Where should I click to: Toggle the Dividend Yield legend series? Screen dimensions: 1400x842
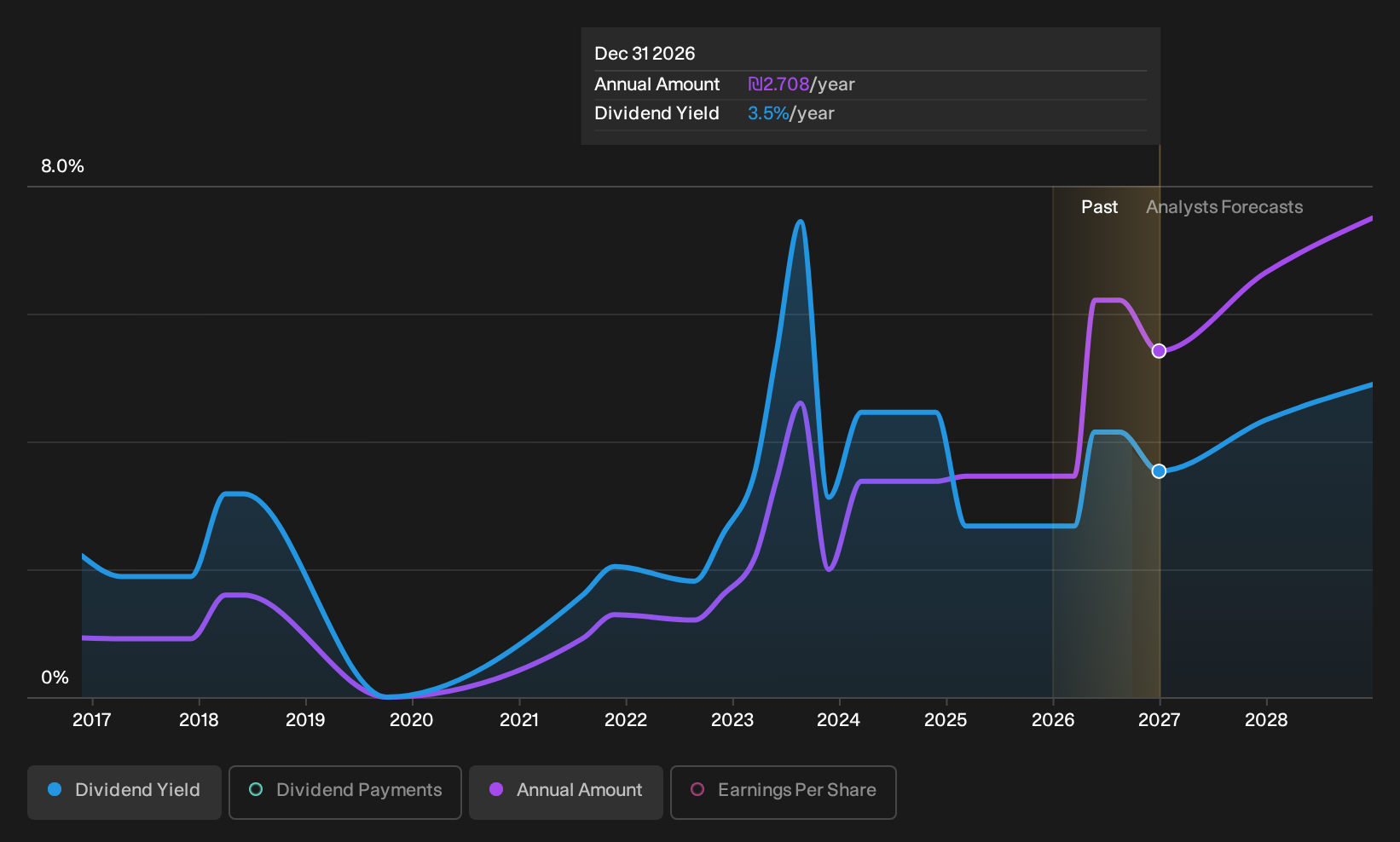pyautogui.click(x=124, y=792)
